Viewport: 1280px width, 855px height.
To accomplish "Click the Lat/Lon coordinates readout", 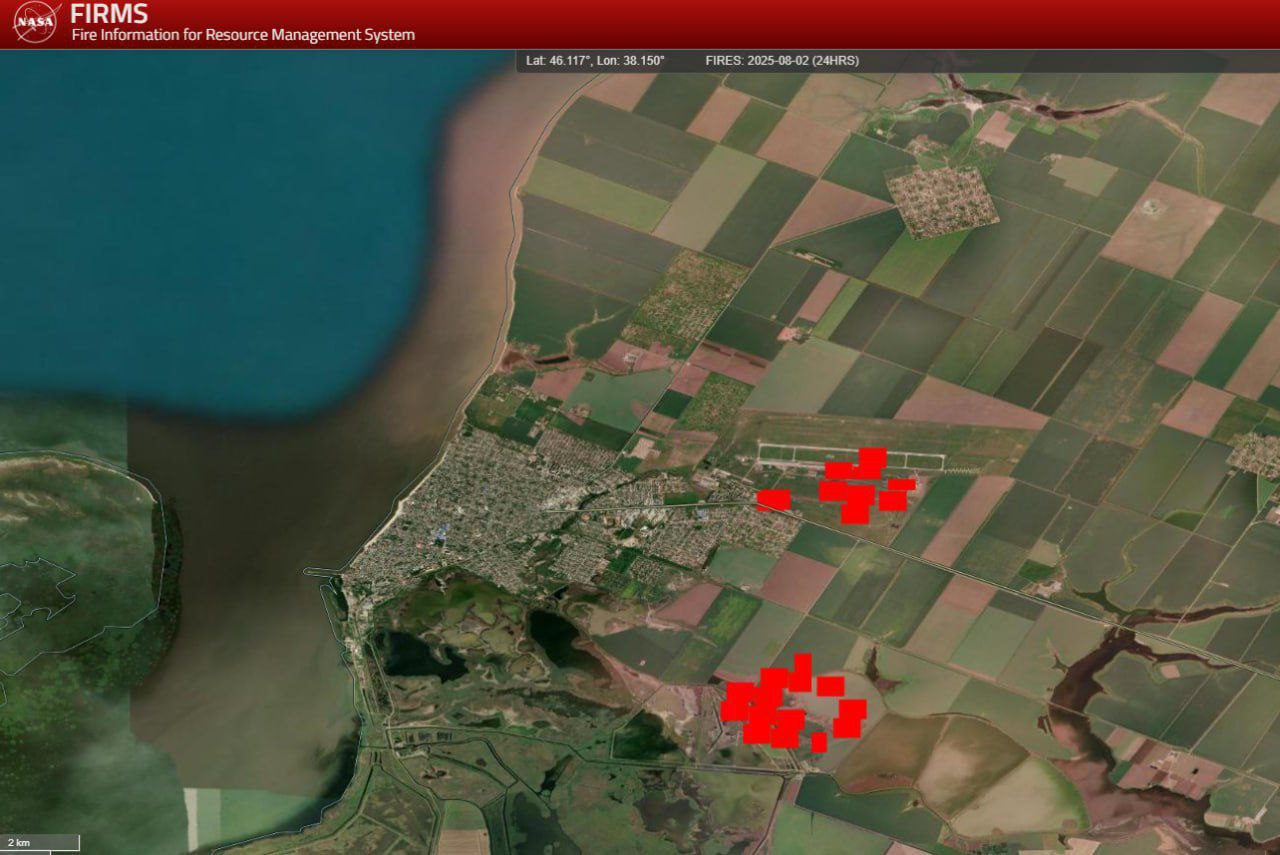I will pos(595,61).
